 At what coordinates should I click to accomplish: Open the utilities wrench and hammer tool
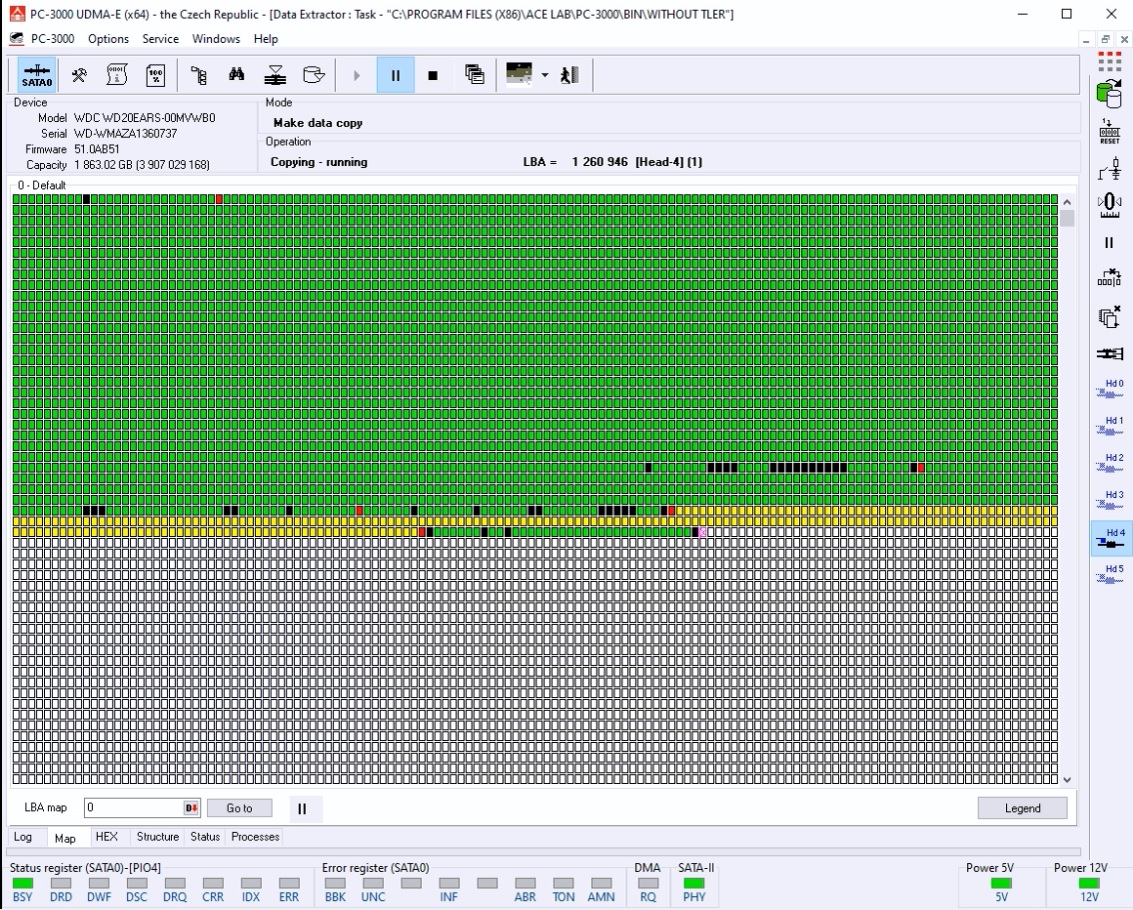click(79, 75)
